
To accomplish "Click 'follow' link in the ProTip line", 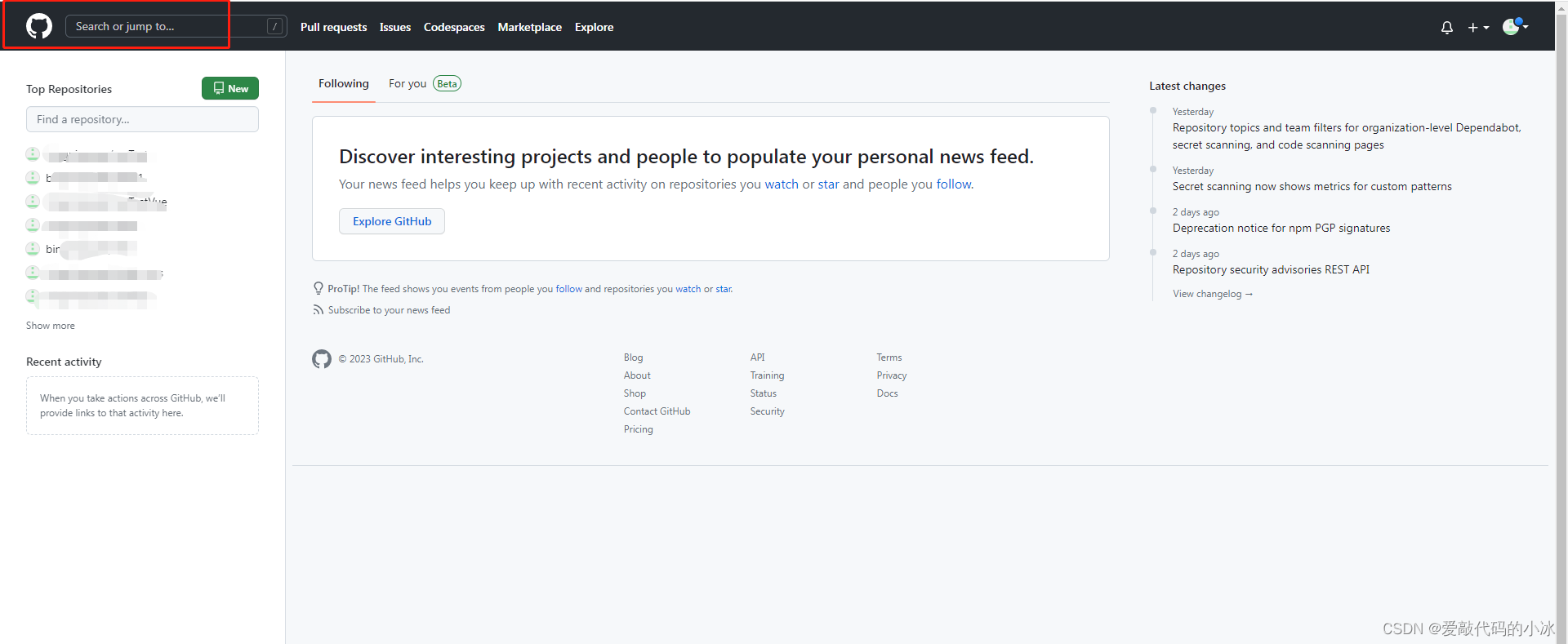I will (x=569, y=289).
